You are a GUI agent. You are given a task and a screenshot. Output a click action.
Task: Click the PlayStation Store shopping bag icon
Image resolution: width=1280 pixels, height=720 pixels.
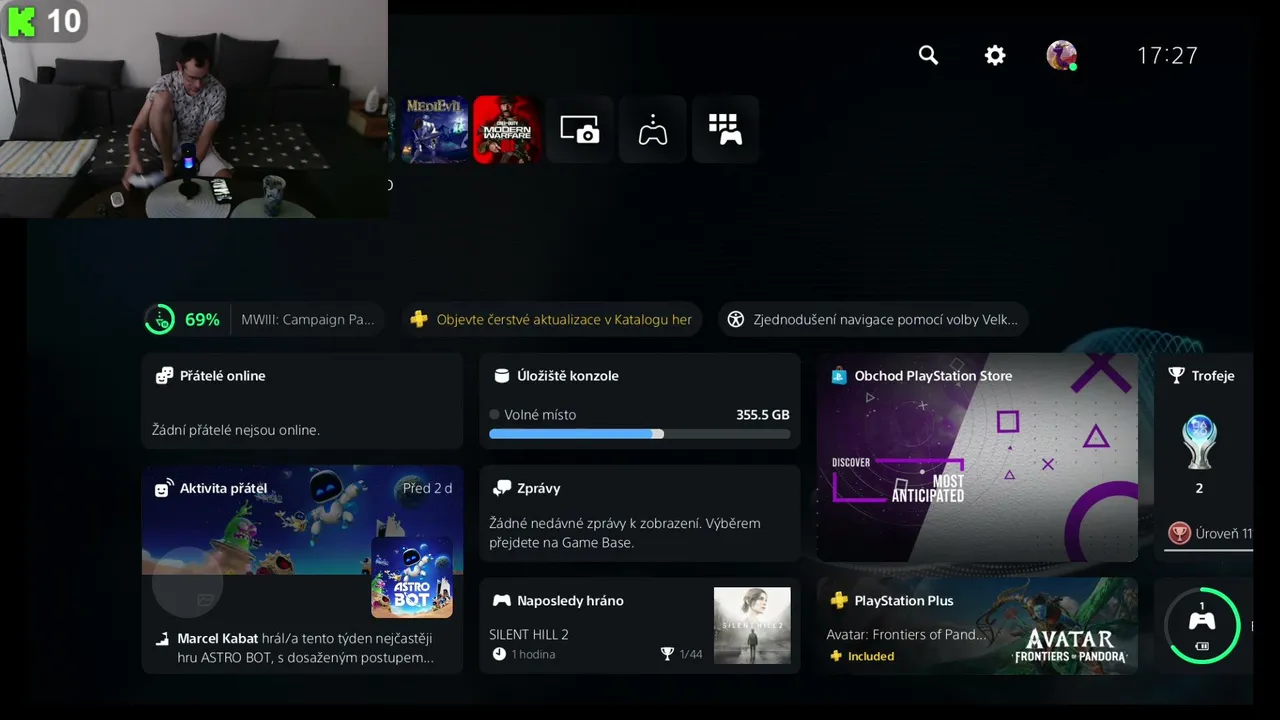pyautogui.click(x=840, y=376)
